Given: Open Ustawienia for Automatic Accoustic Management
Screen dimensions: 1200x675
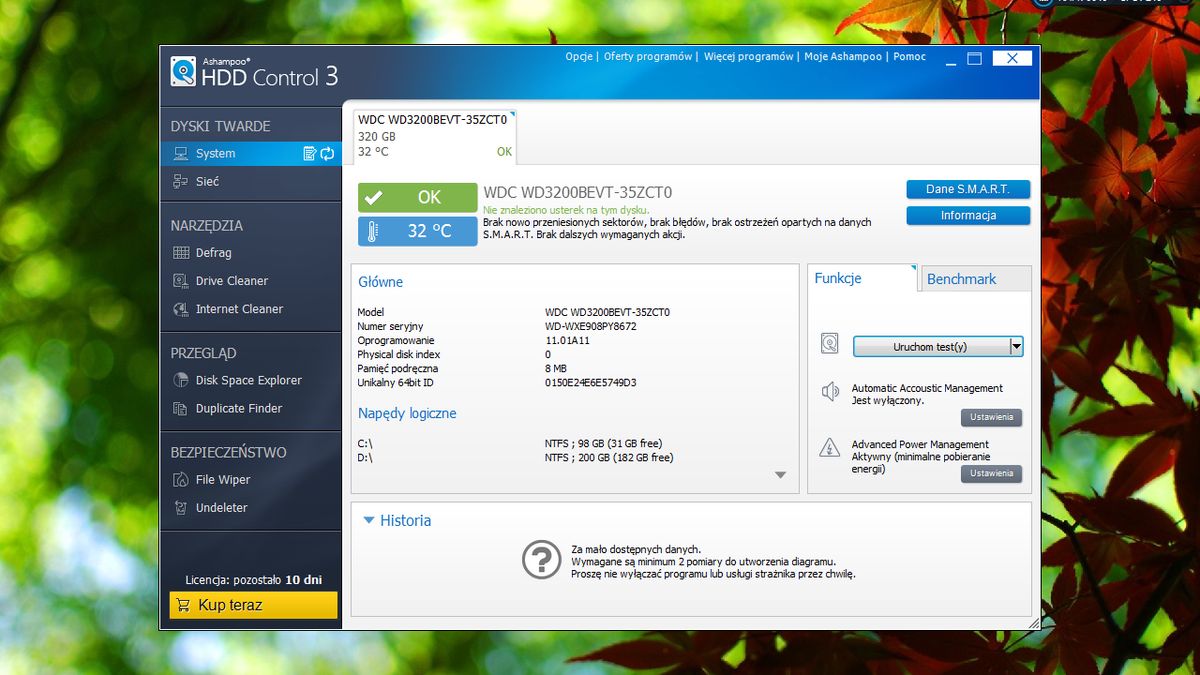Looking at the screenshot, I should tap(991, 417).
